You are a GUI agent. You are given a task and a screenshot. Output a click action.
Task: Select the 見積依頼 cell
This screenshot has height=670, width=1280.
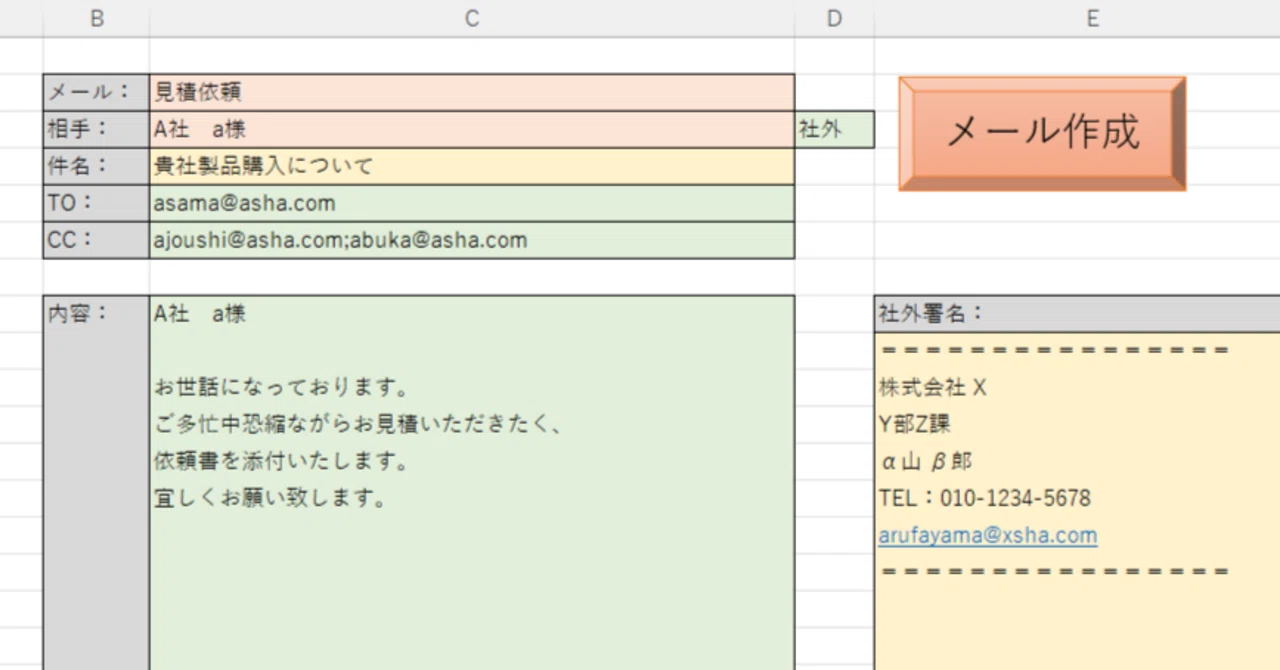(x=472, y=92)
